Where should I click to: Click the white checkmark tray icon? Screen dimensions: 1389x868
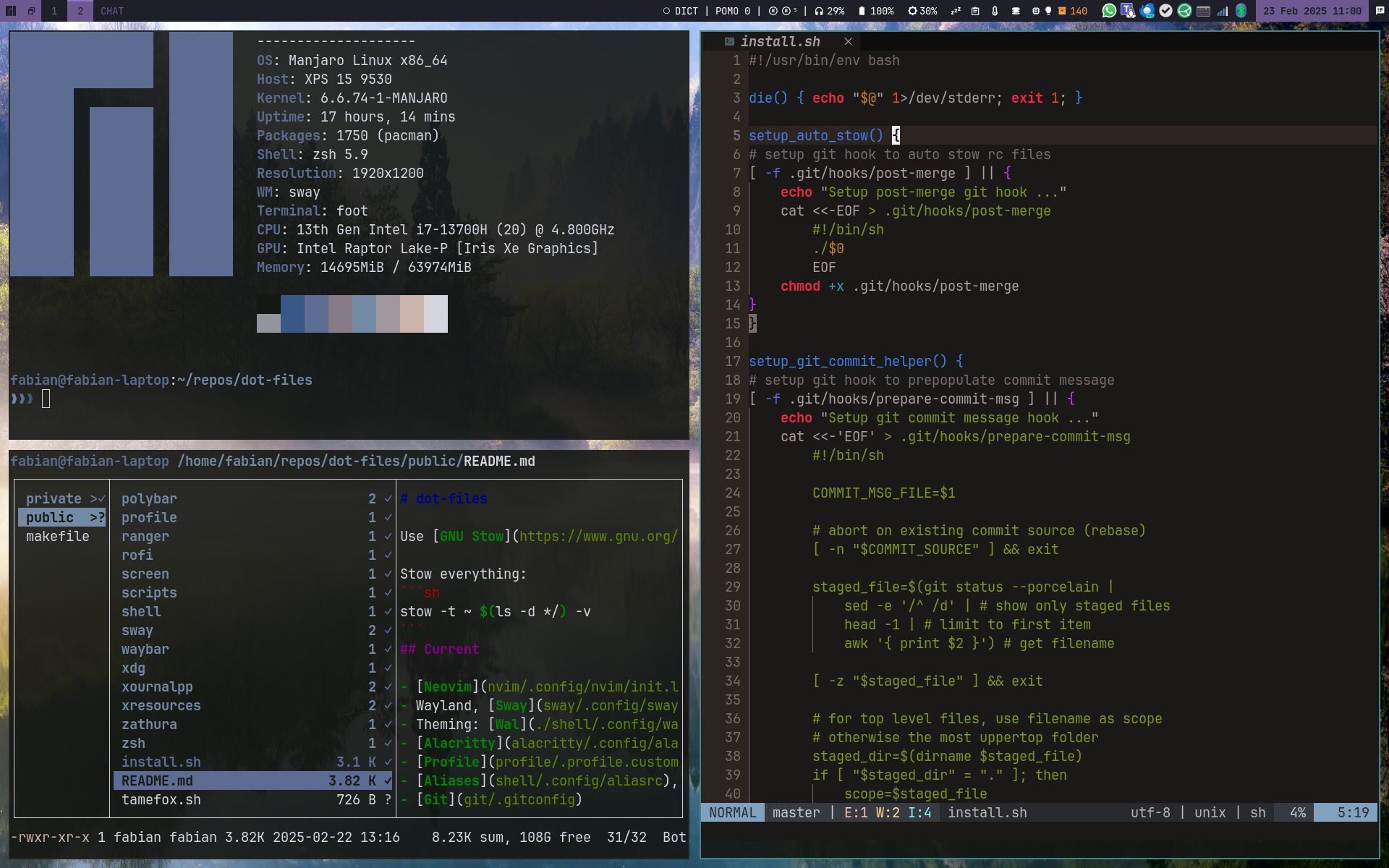click(1165, 11)
